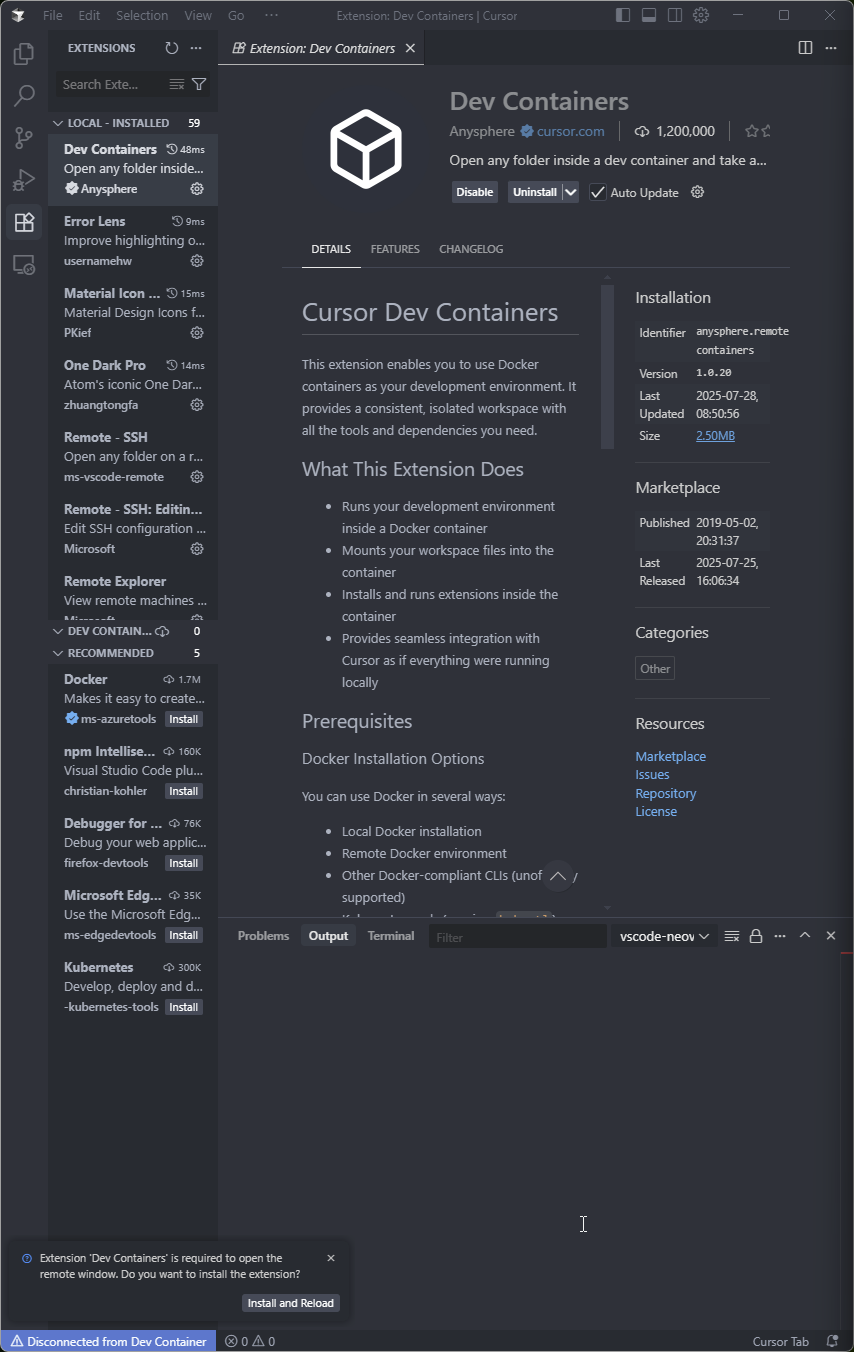Collapse the Local - Installed section
This screenshot has width=854, height=1352.
pyautogui.click(x=118, y=123)
